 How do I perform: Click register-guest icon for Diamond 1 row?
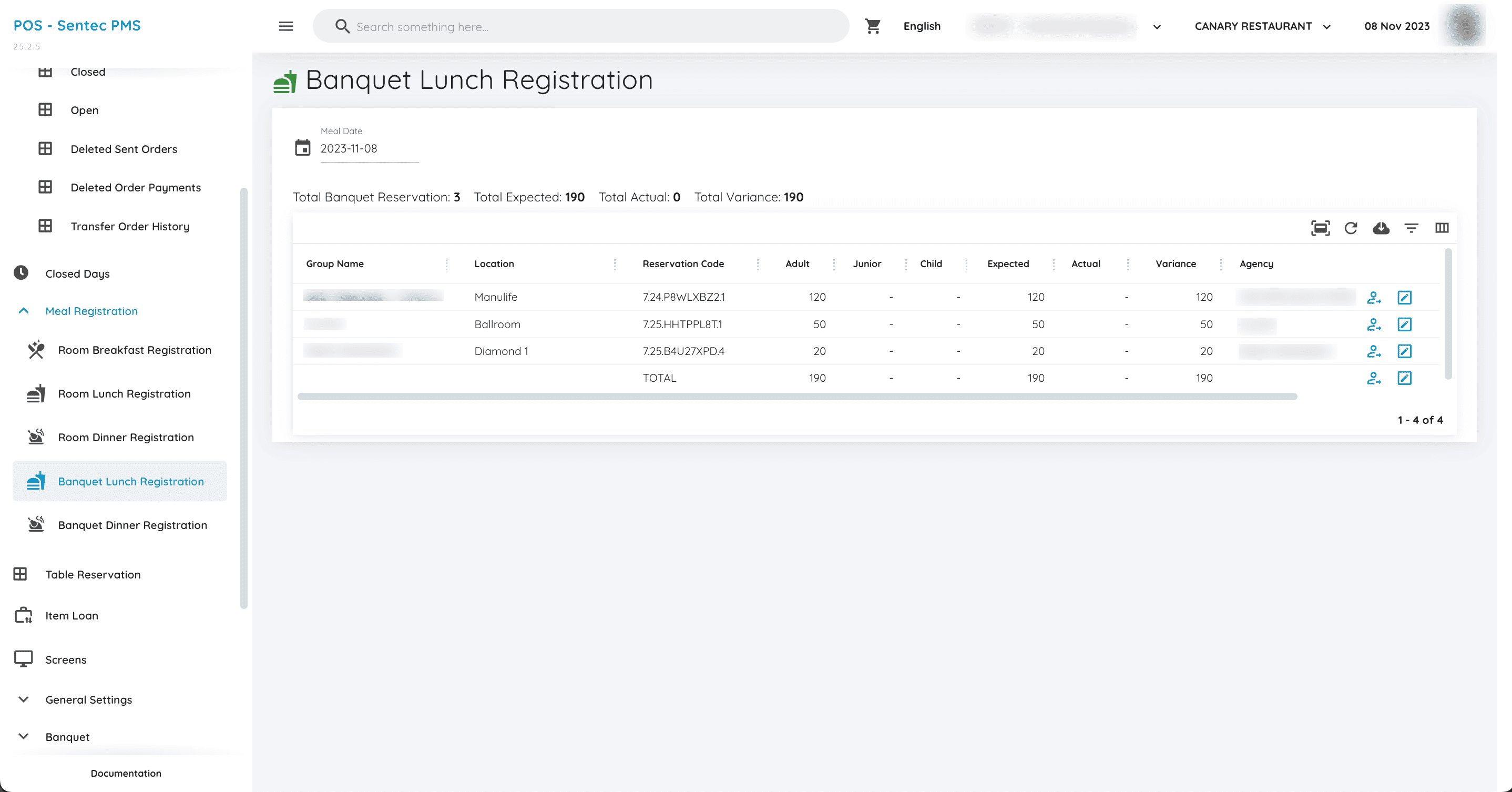tap(1374, 352)
